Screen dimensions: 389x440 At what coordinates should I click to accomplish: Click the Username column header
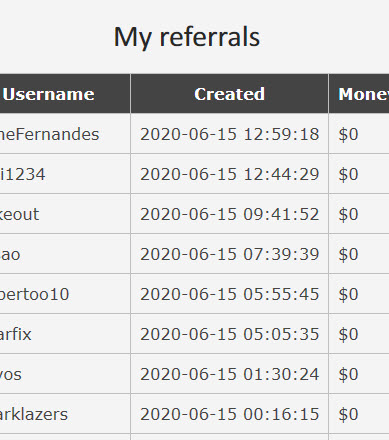(49, 94)
